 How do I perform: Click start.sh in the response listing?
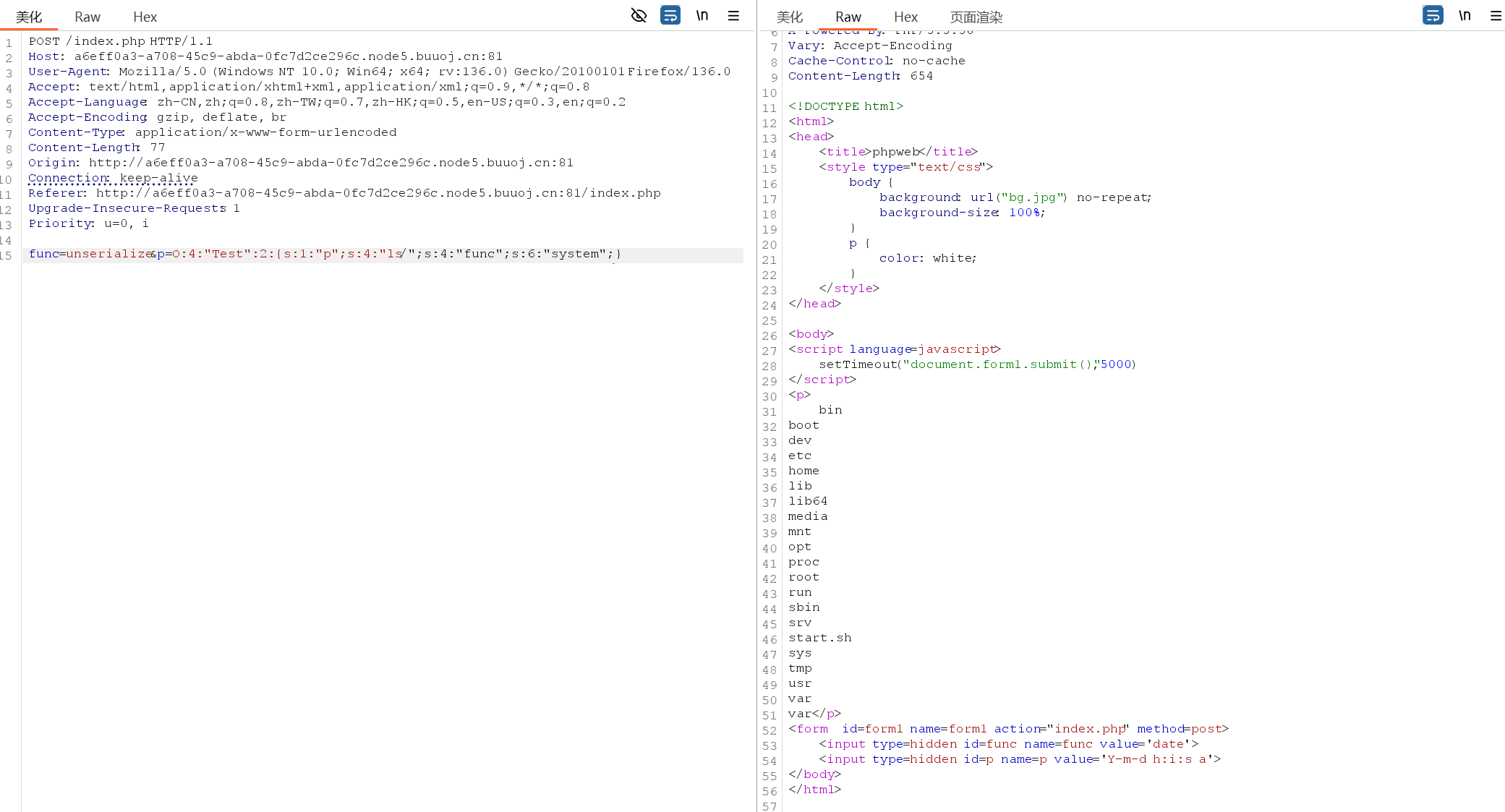pyautogui.click(x=819, y=638)
